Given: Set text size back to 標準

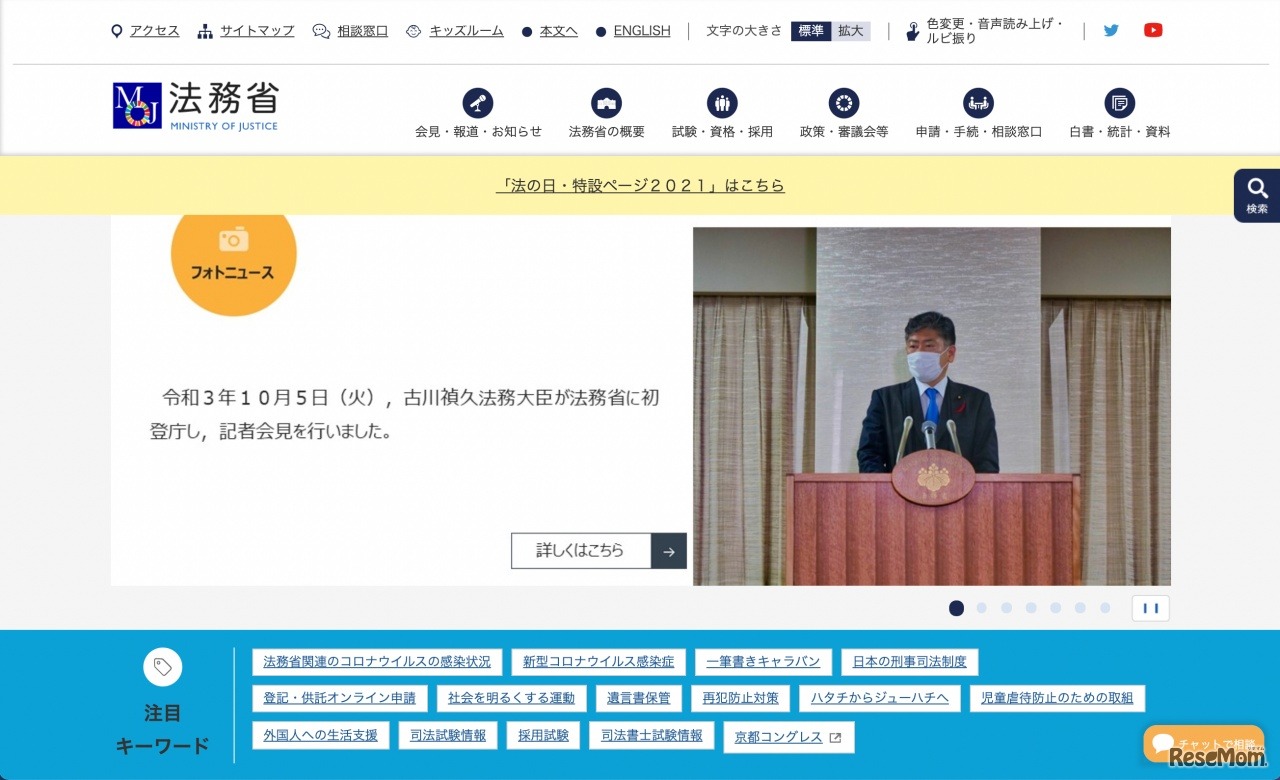Looking at the screenshot, I should [x=810, y=31].
